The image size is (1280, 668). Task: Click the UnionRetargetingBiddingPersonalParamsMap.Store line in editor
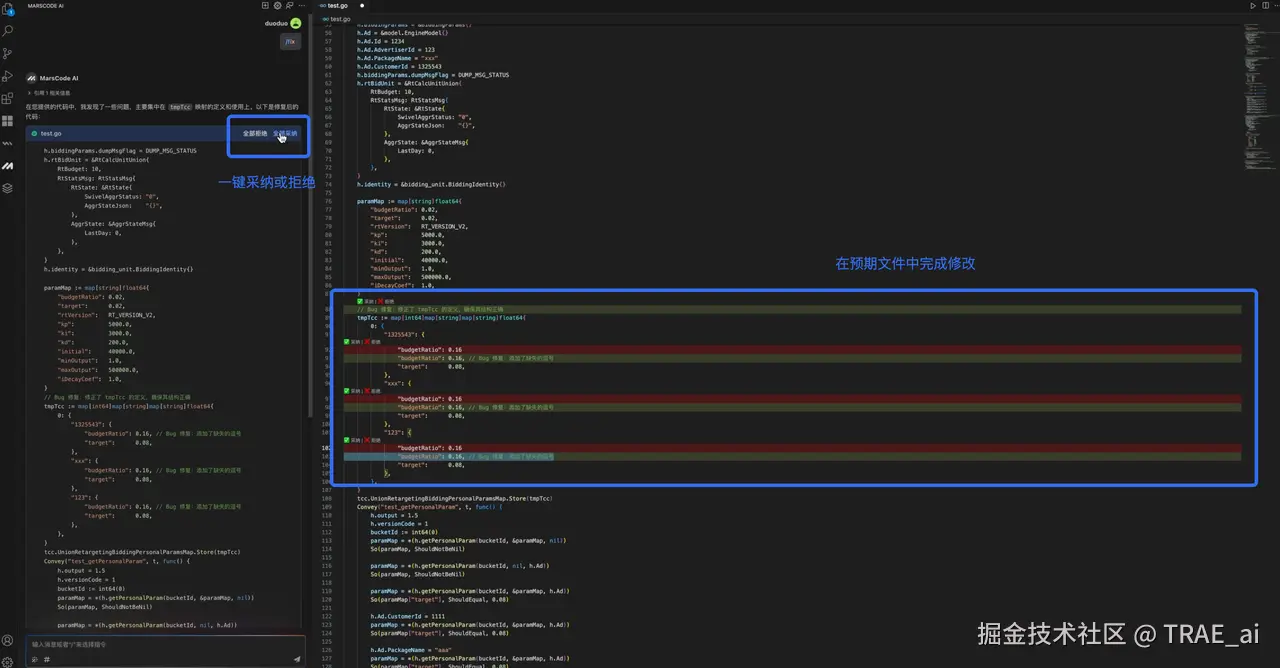point(455,498)
